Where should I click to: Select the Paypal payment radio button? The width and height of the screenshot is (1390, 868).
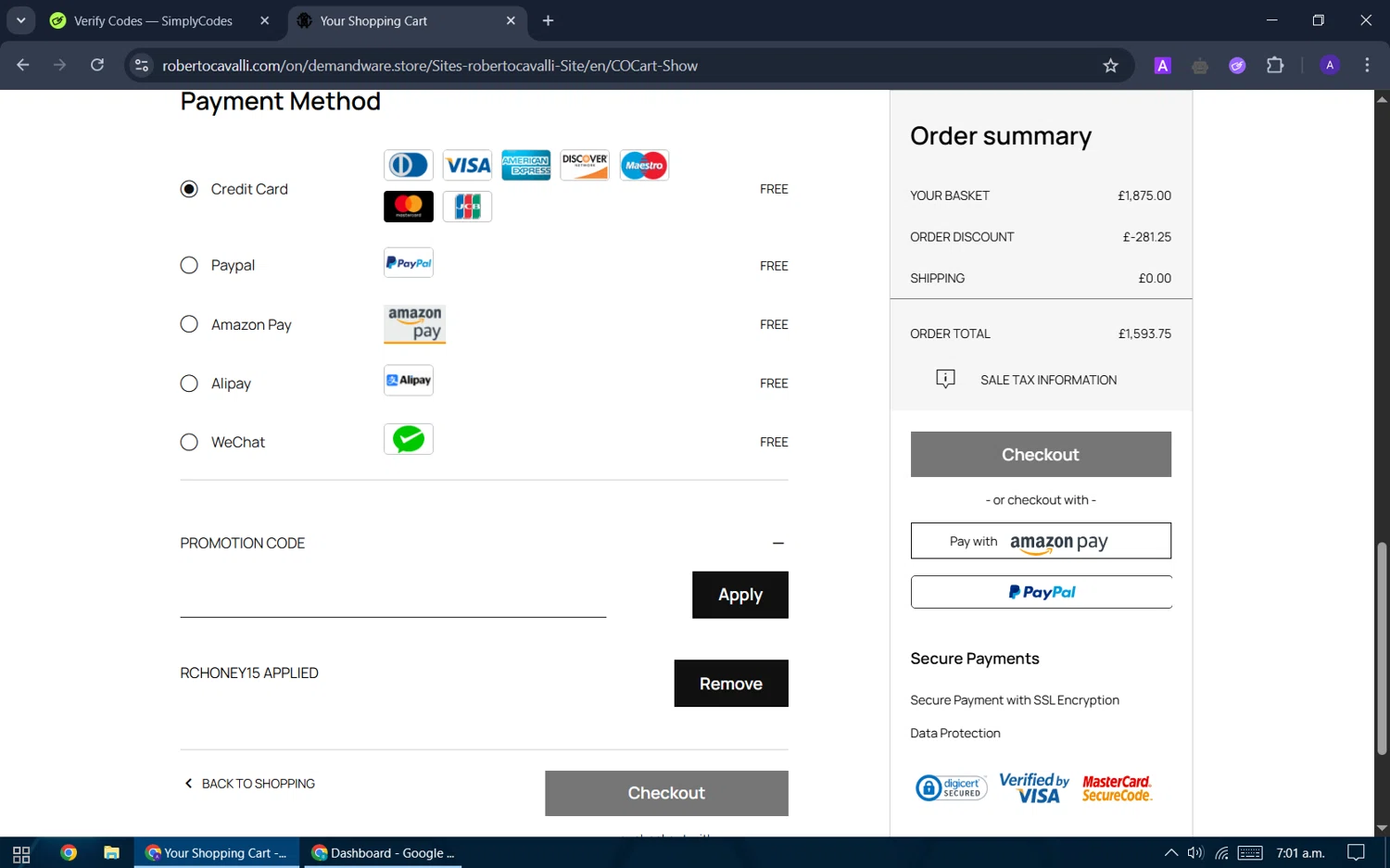[189, 265]
